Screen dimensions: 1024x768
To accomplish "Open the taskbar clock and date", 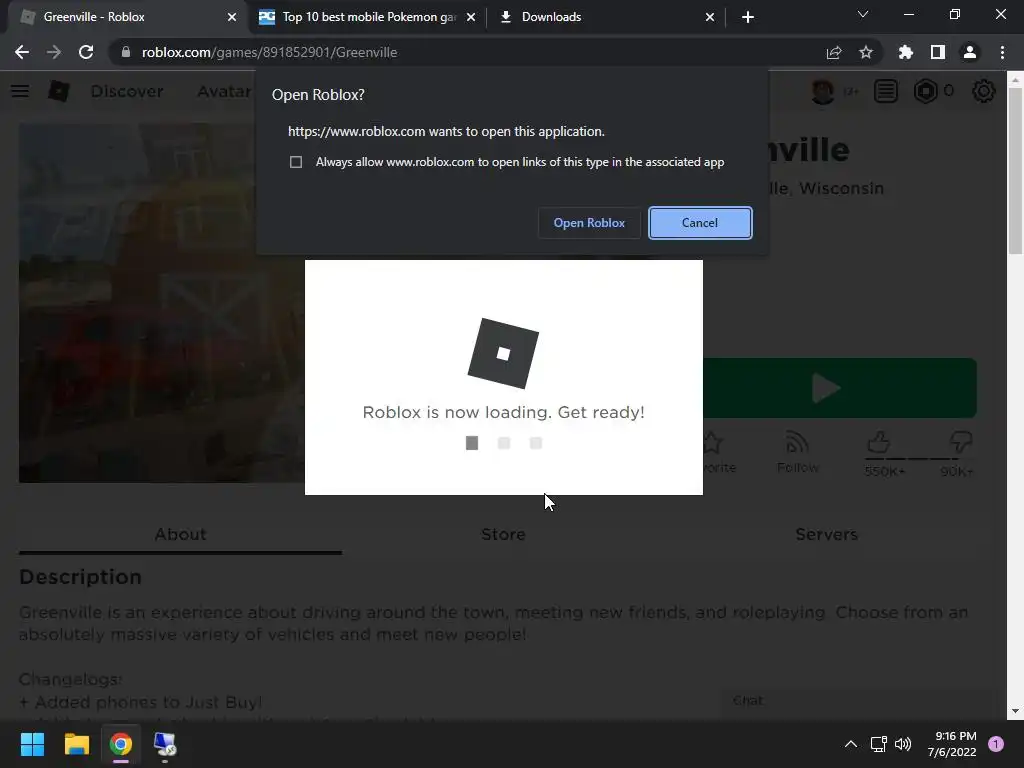I will (x=952, y=744).
